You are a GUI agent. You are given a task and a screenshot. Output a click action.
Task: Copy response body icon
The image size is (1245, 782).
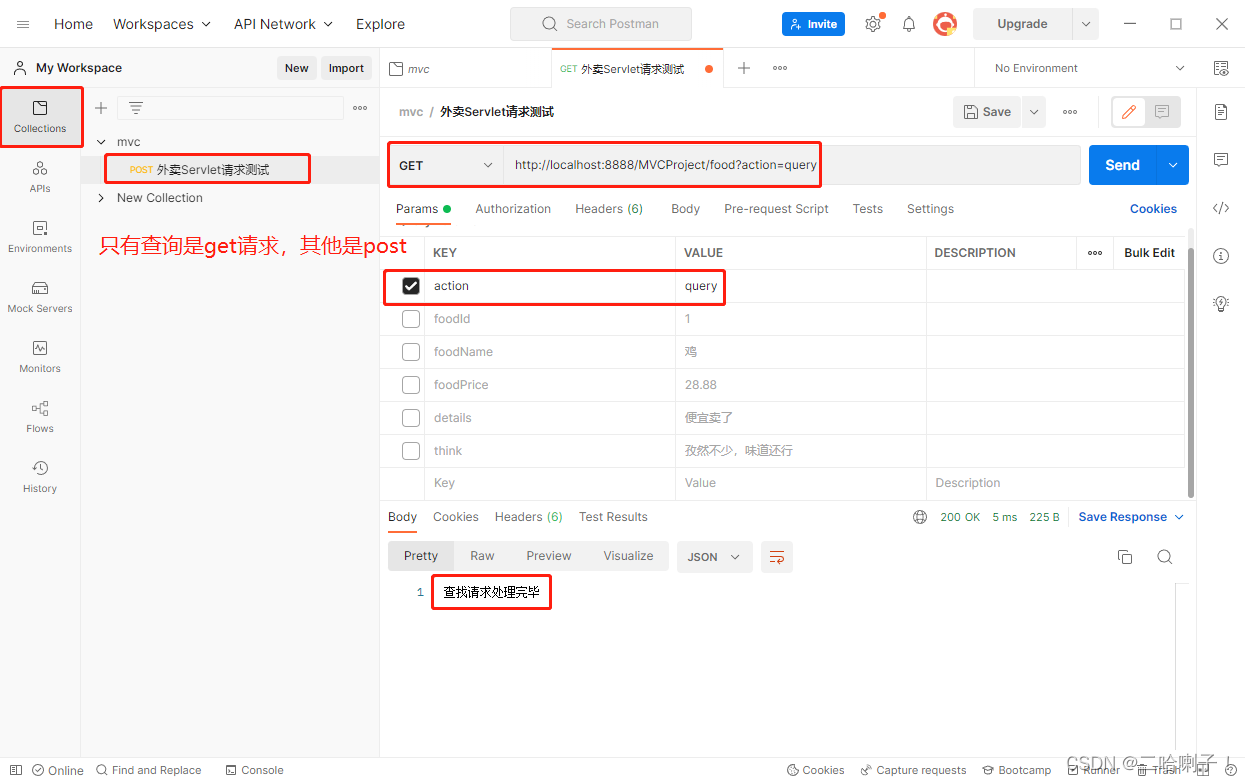[x=1125, y=557]
